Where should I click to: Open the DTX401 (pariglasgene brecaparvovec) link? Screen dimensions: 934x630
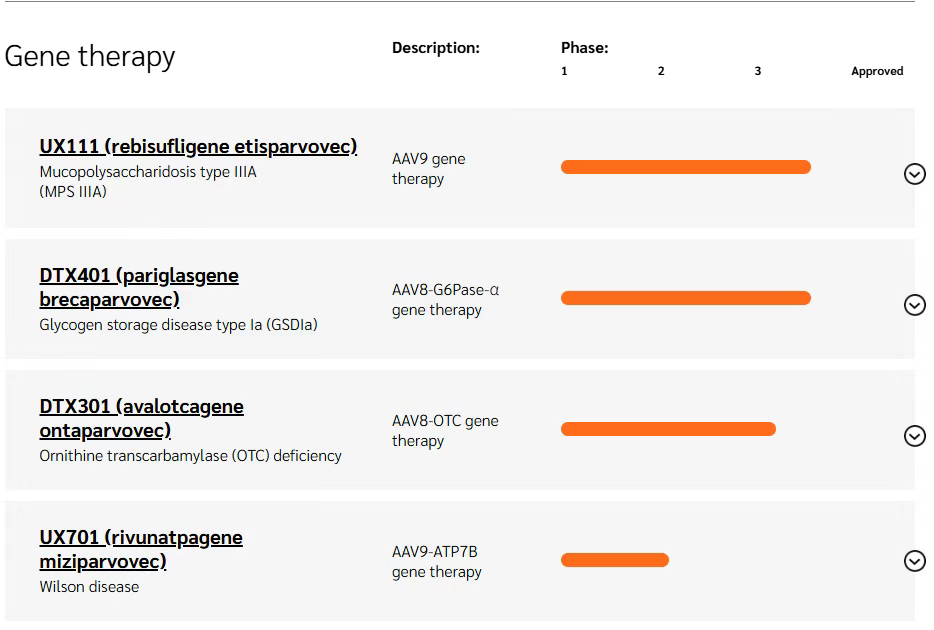[x=139, y=287]
